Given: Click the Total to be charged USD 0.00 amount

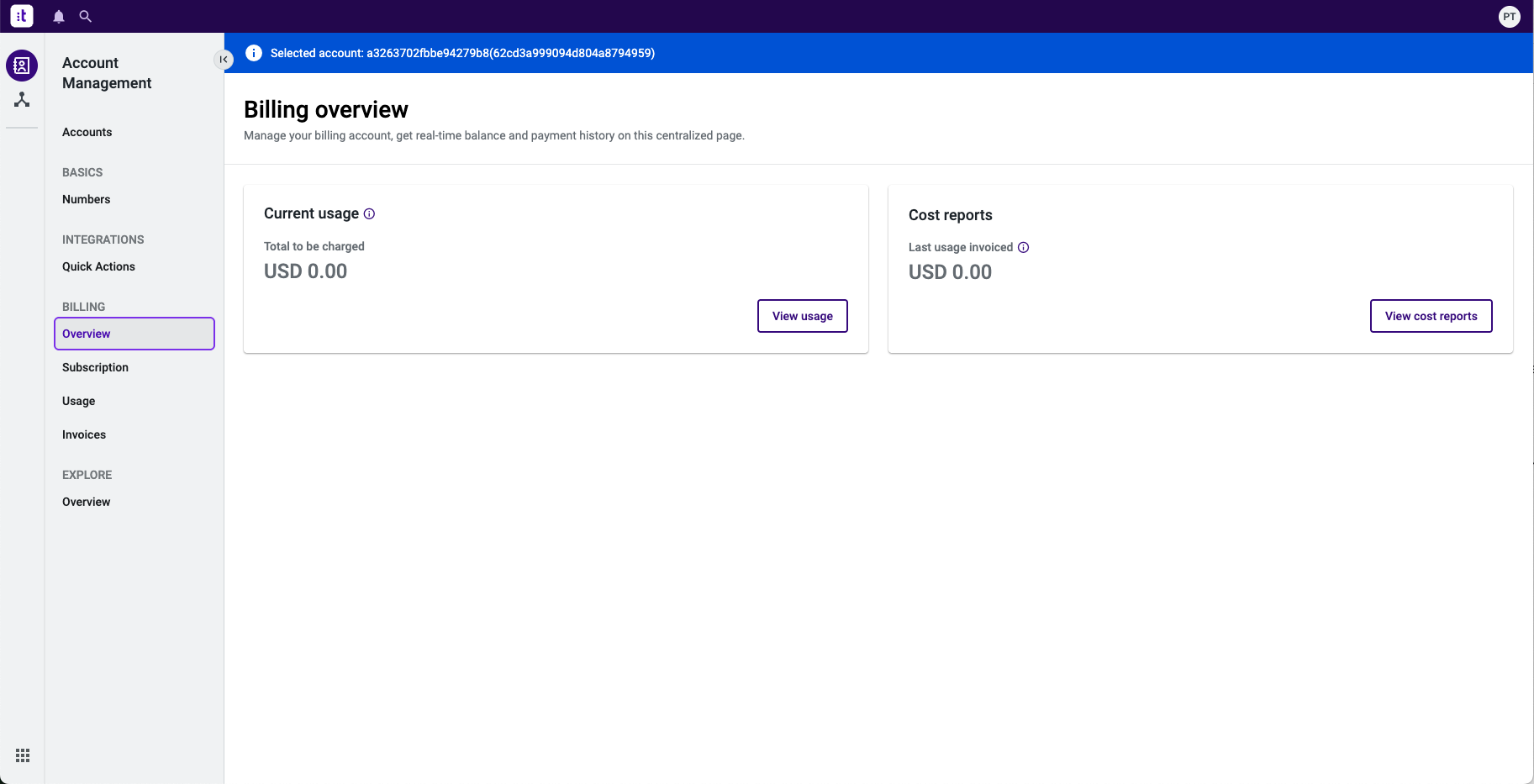Looking at the screenshot, I should [x=305, y=271].
